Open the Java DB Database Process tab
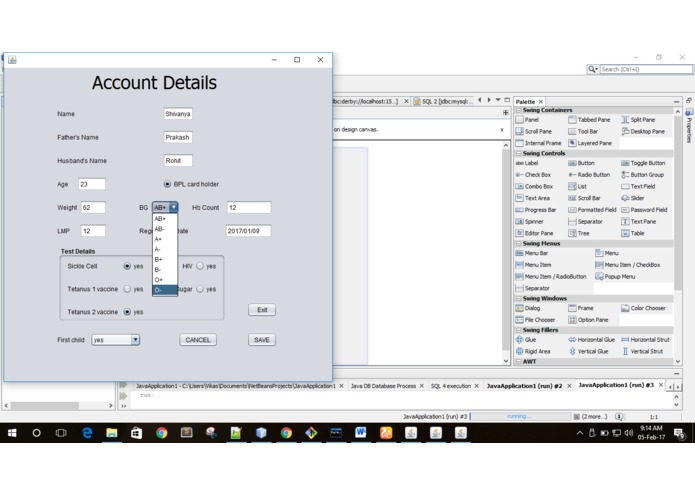695x494 pixels. 383,386
